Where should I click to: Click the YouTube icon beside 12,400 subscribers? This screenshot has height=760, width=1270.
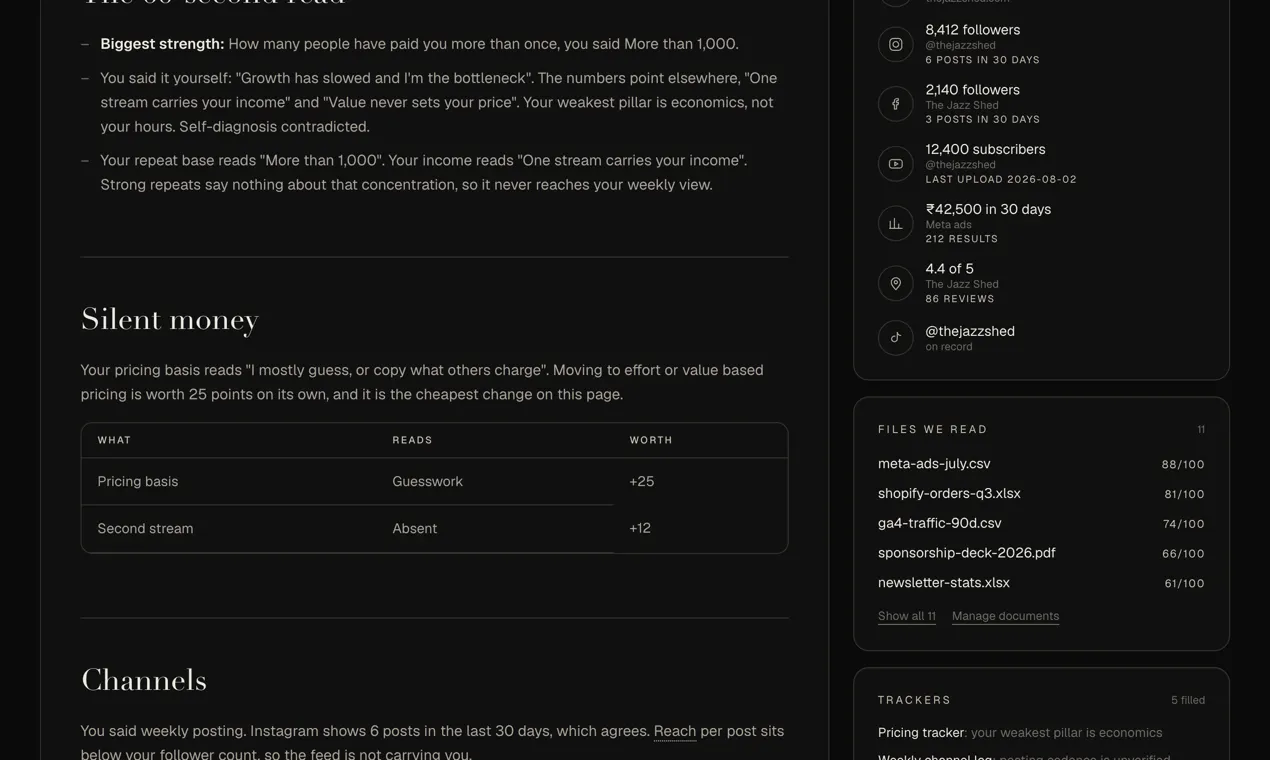click(x=895, y=164)
